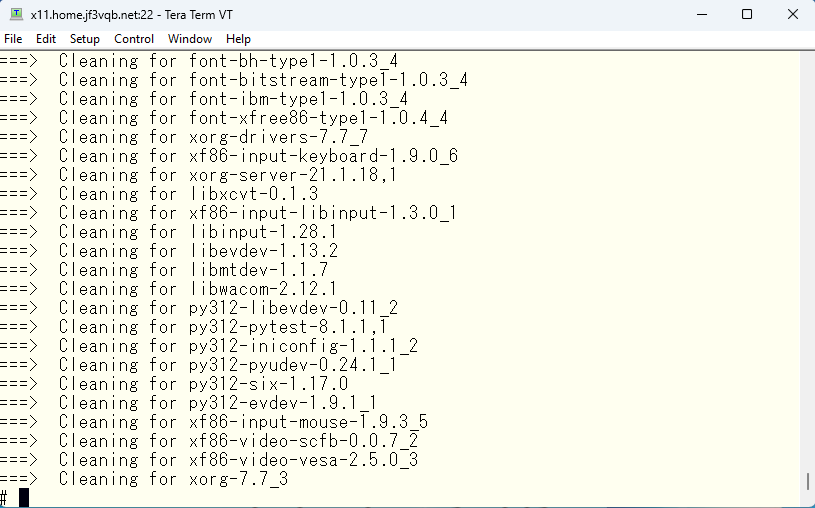Click the libwacom-2.12.1 package name
Image resolution: width=815 pixels, height=508 pixels.
(264, 289)
